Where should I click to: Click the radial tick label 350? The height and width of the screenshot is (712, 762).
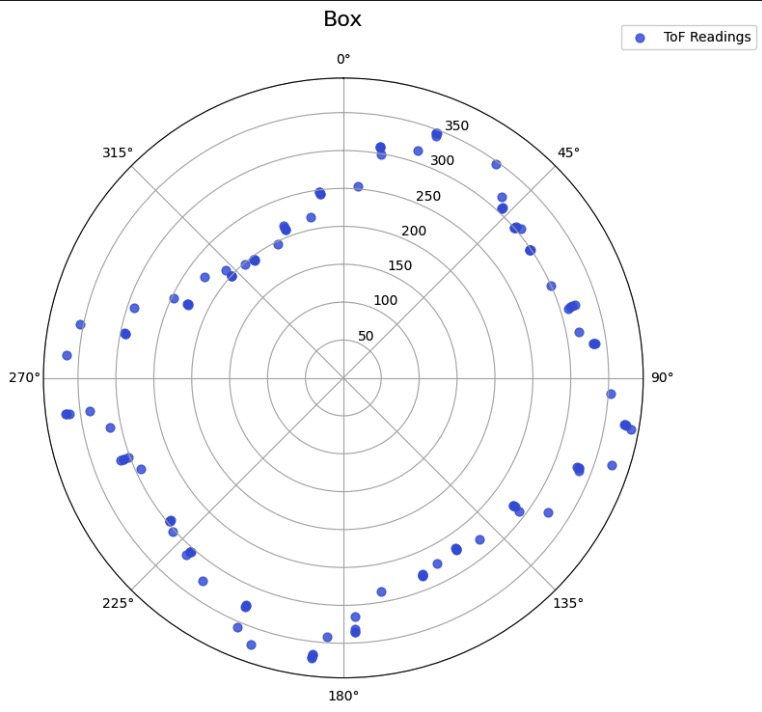pos(457,126)
